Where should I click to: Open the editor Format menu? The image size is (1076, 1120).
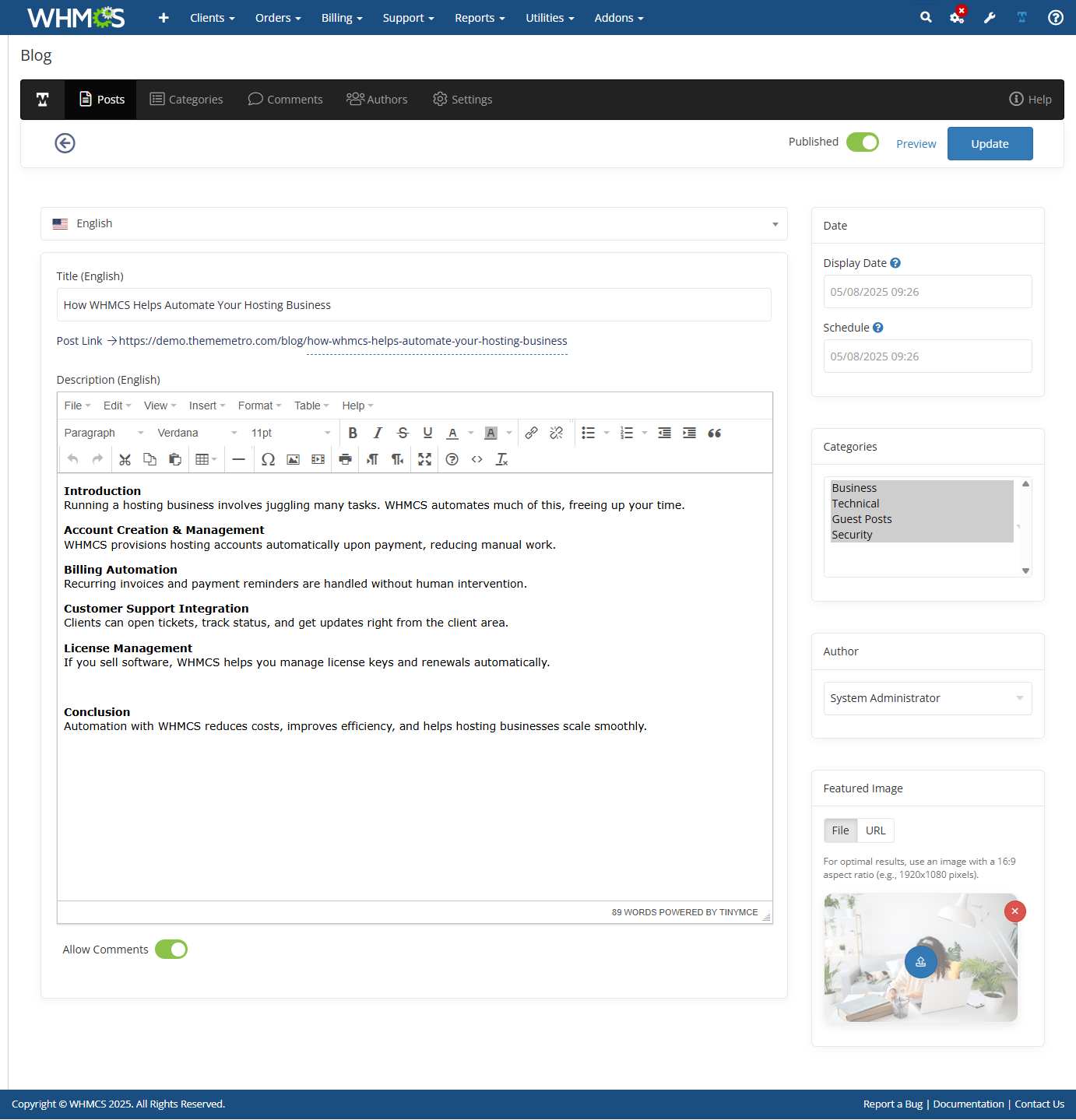(259, 406)
